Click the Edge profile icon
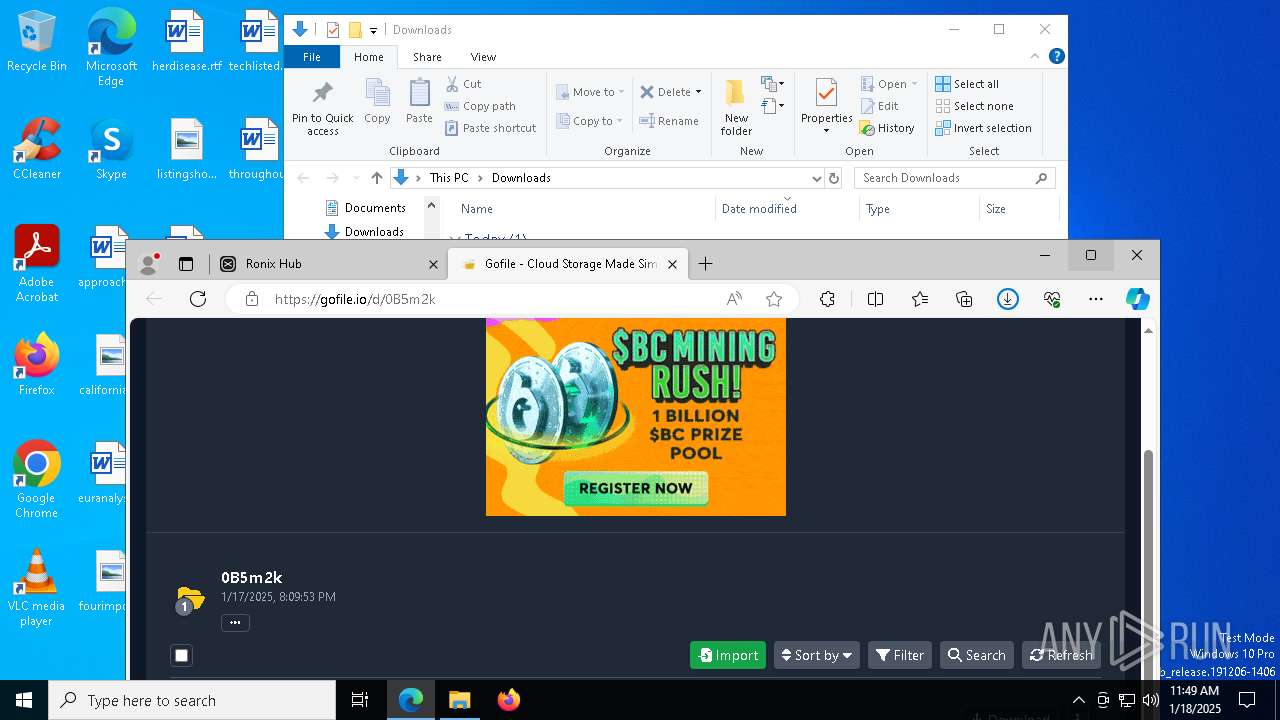Viewport: 1280px width, 720px height. (149, 264)
